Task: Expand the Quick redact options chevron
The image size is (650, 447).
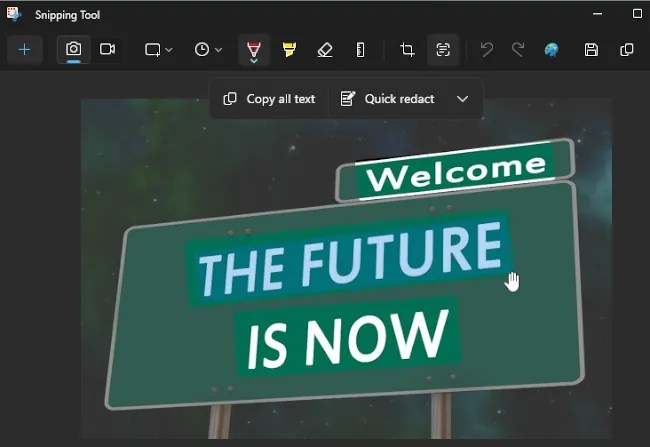Action: [462, 99]
